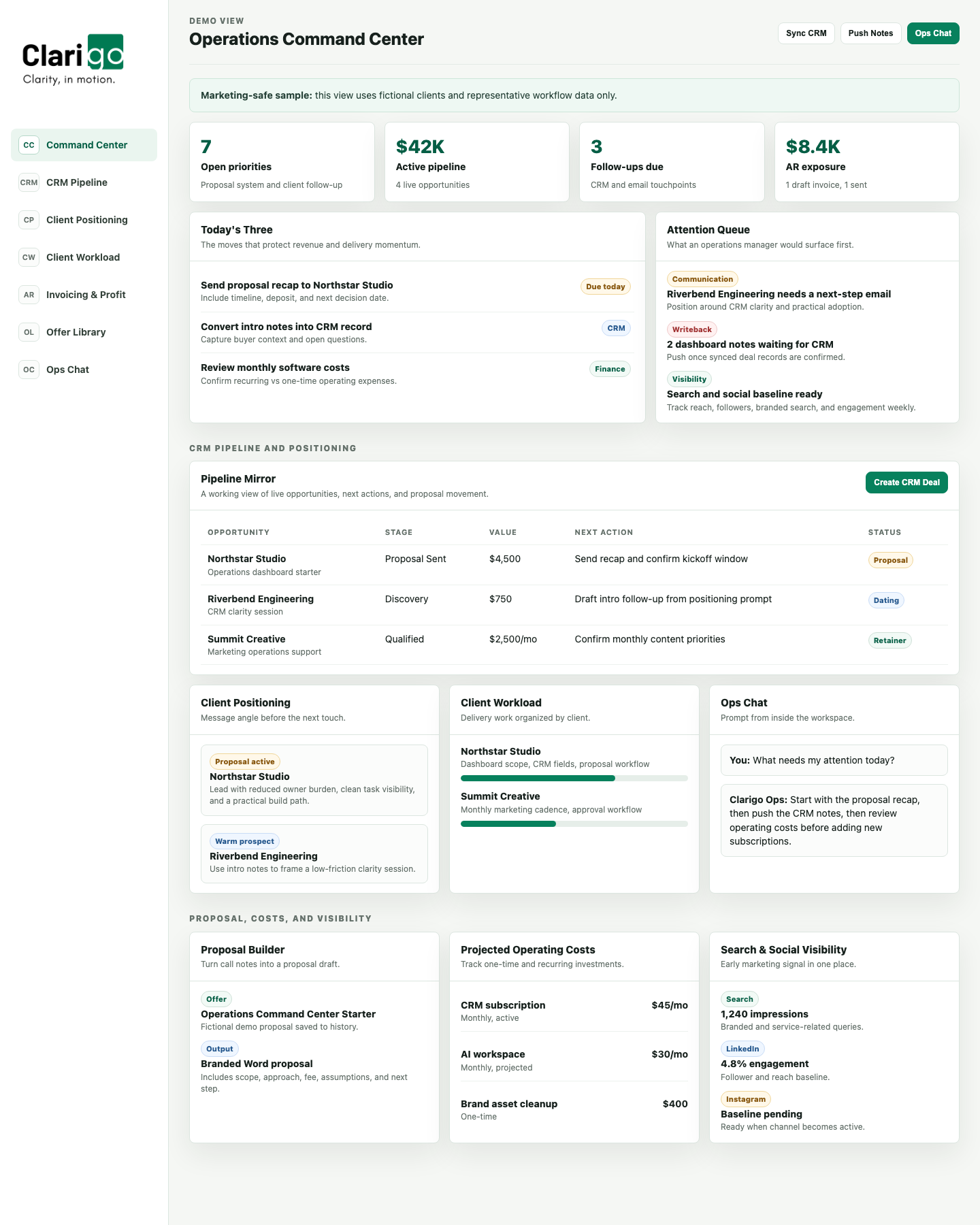Open Ops Chat via green header button
980x1225 pixels.
(933, 33)
